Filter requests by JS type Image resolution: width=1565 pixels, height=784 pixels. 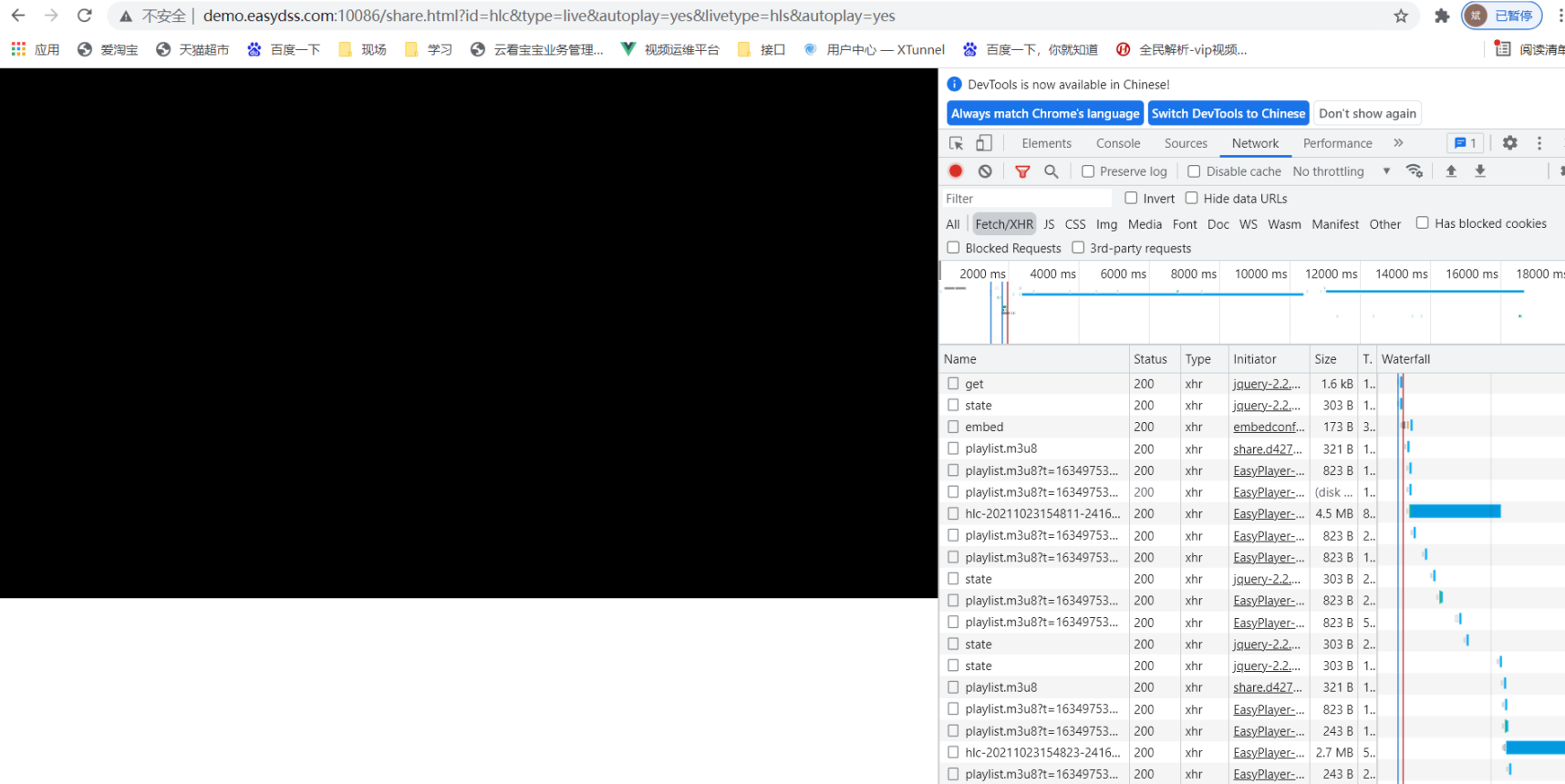[x=1049, y=224]
